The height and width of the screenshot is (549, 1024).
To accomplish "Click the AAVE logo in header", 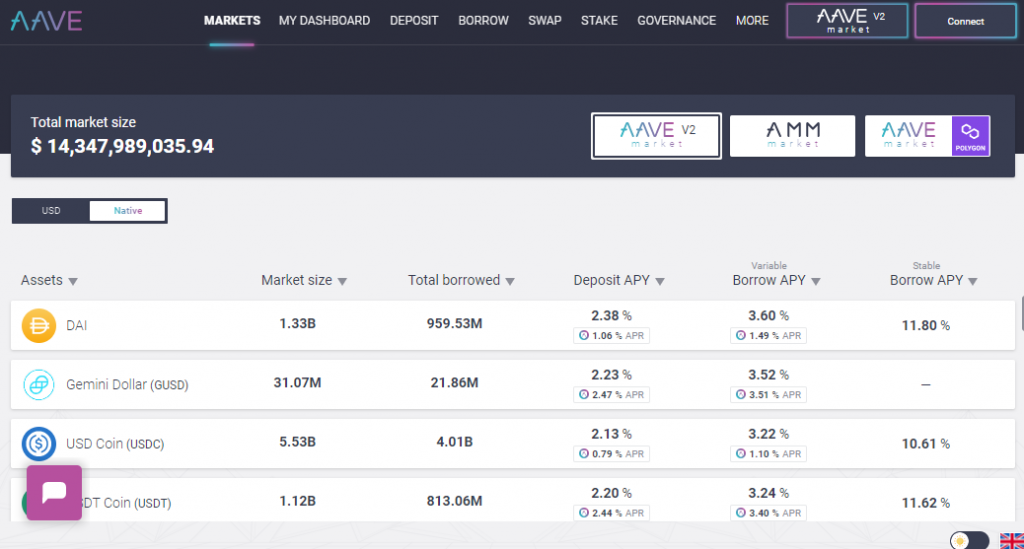I will click(46, 21).
